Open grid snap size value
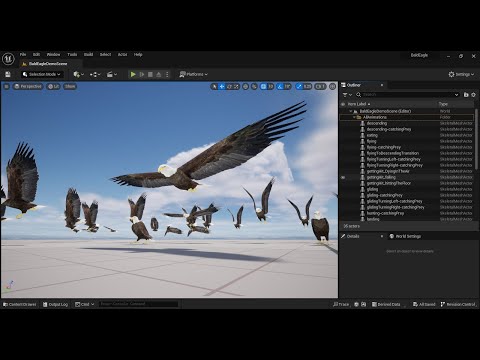This screenshot has height=360, width=480. tap(271, 86)
